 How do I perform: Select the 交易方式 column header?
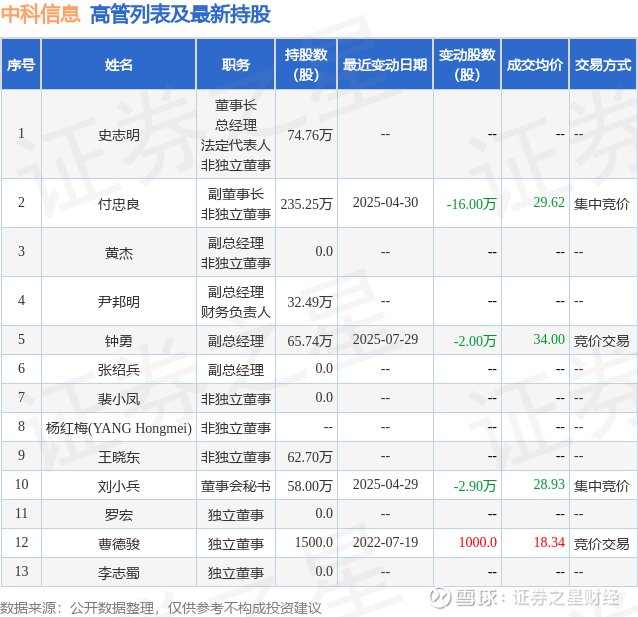click(x=603, y=64)
